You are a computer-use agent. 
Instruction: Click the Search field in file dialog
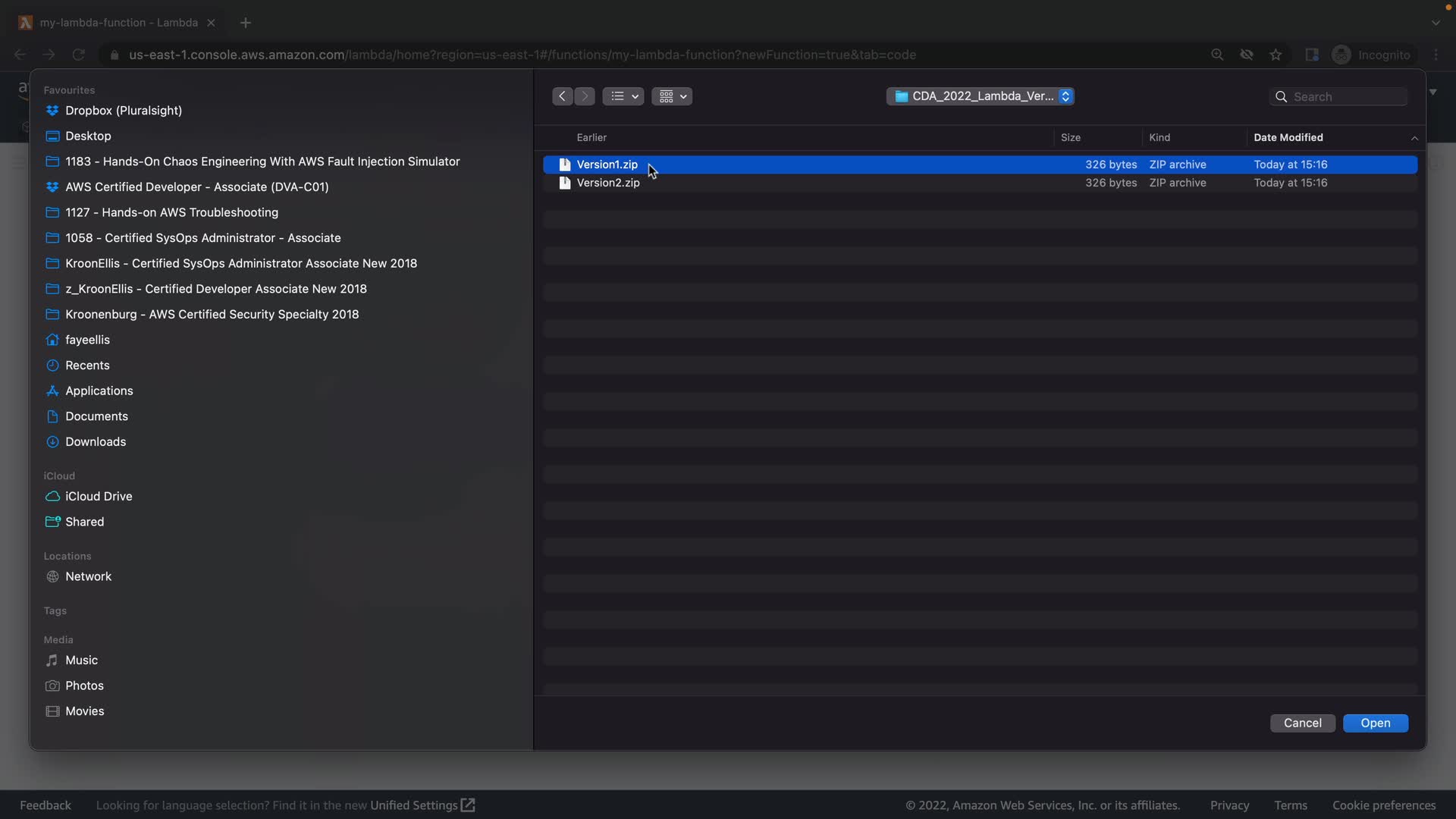click(x=1346, y=97)
